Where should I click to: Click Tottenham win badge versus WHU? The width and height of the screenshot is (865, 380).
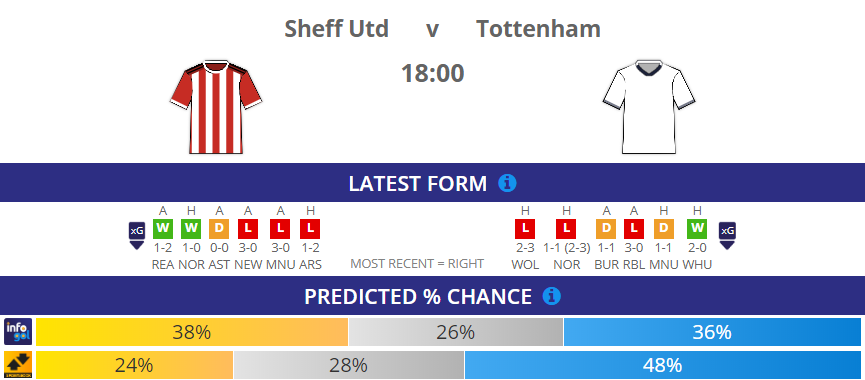[697, 229]
